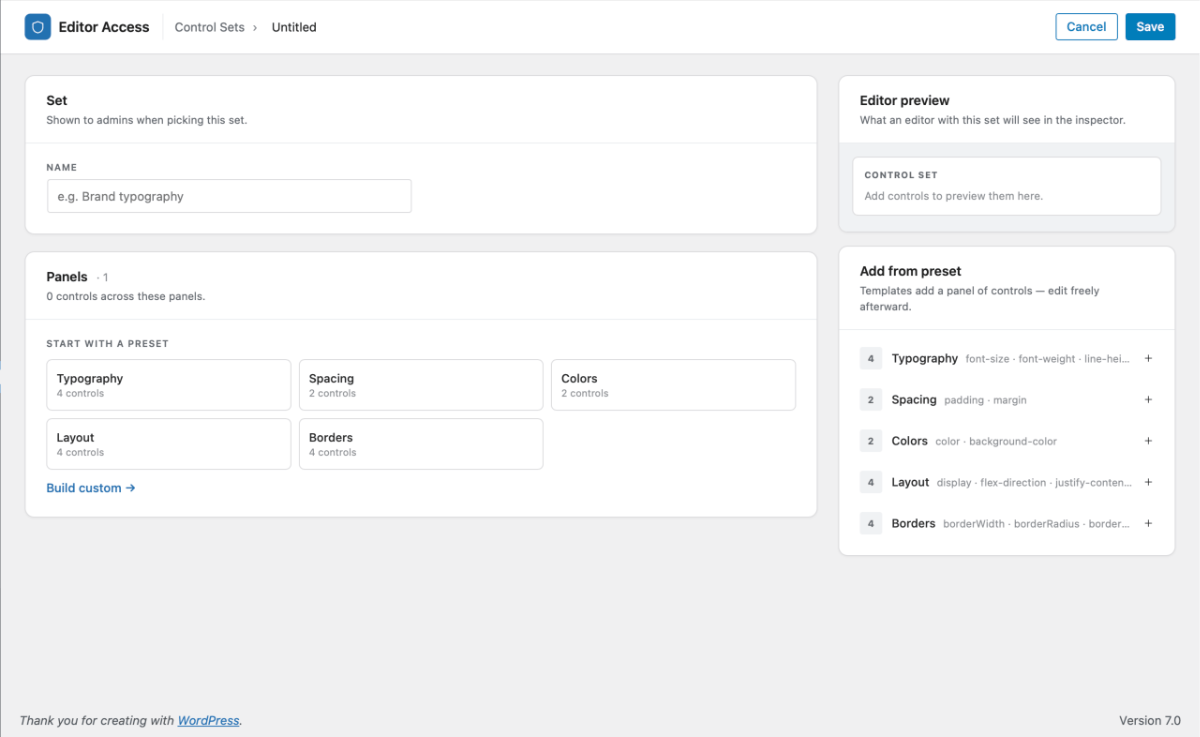The height and width of the screenshot is (737, 1200).
Task: Click the Add from preset heading
Action: tap(910, 271)
